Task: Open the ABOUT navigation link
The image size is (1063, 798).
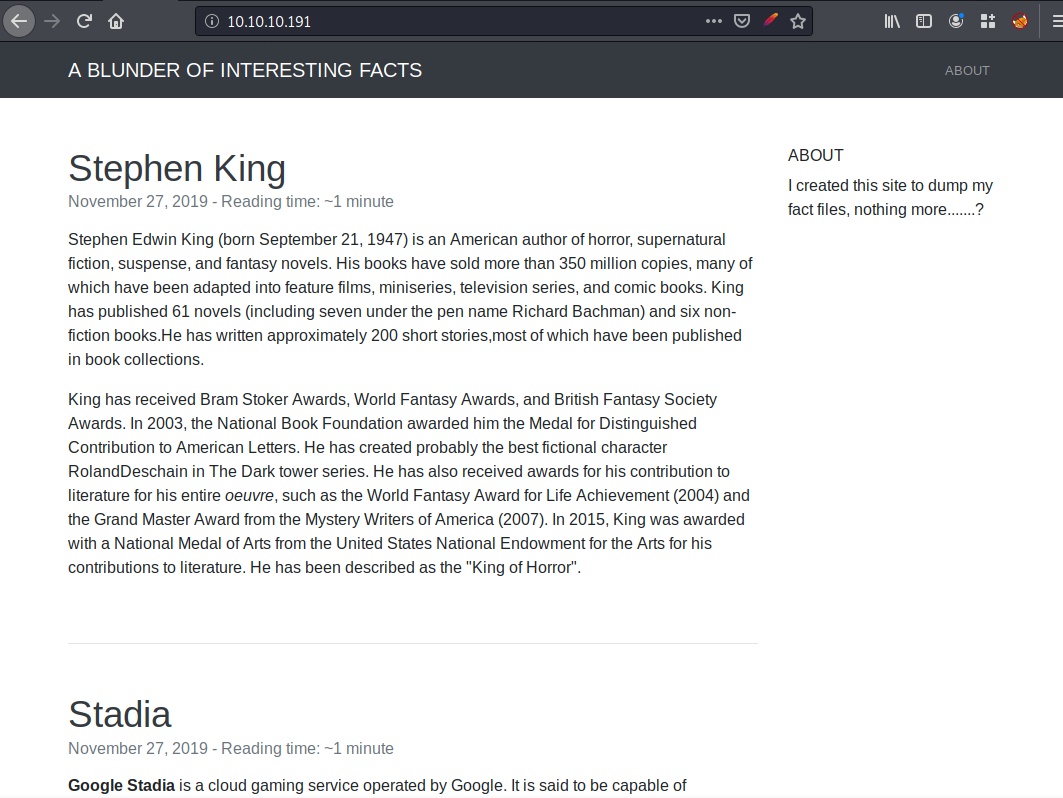Action: [x=967, y=70]
